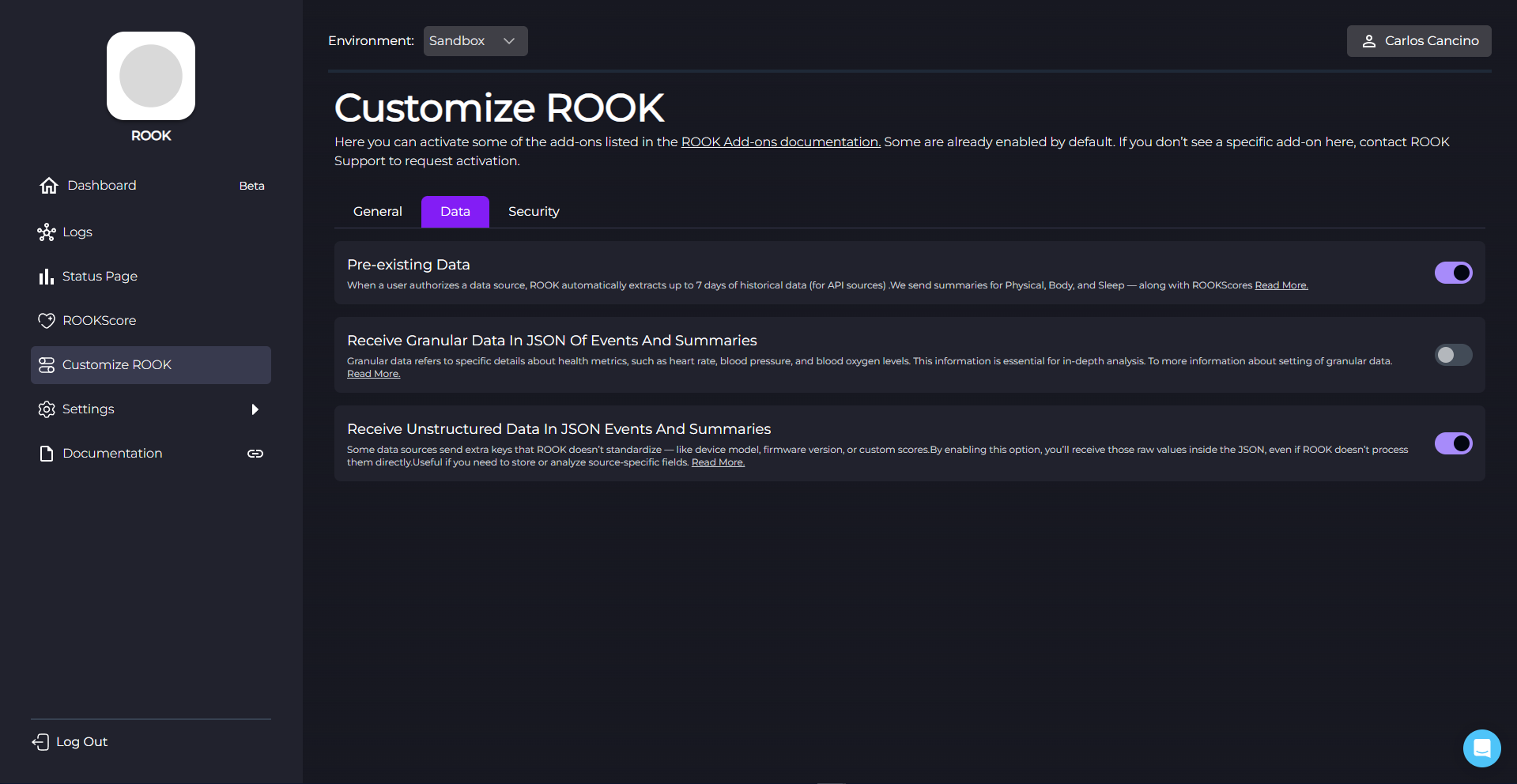Viewport: 1517px width, 784px height.
Task: Click the ROOKScore heart icon
Action: click(47, 321)
